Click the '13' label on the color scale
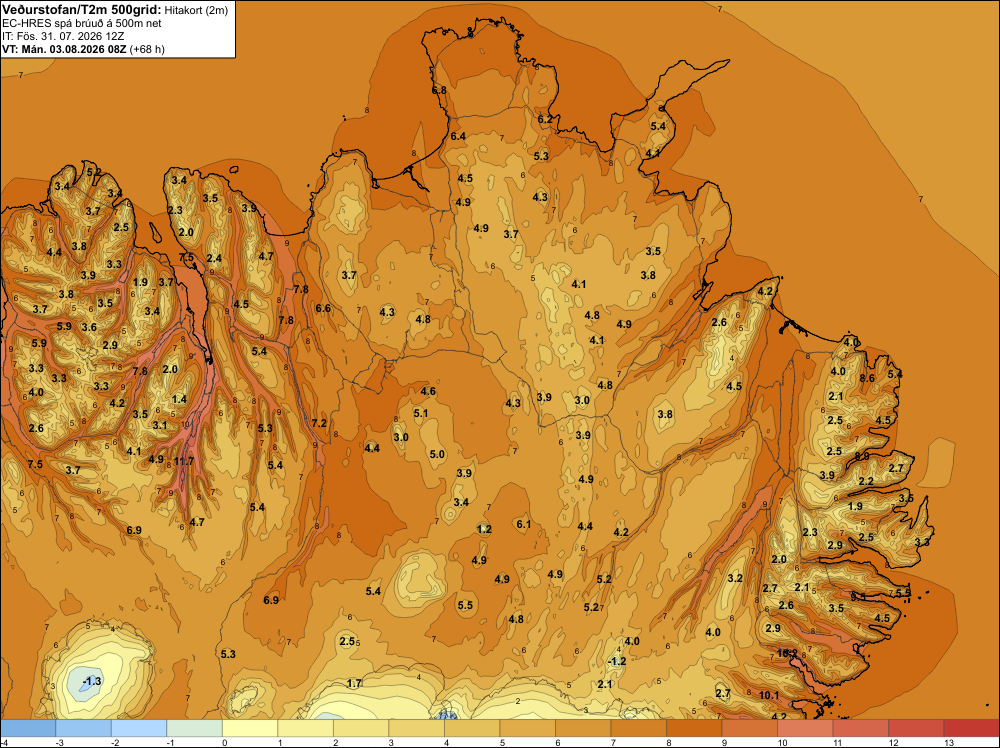 [948, 742]
